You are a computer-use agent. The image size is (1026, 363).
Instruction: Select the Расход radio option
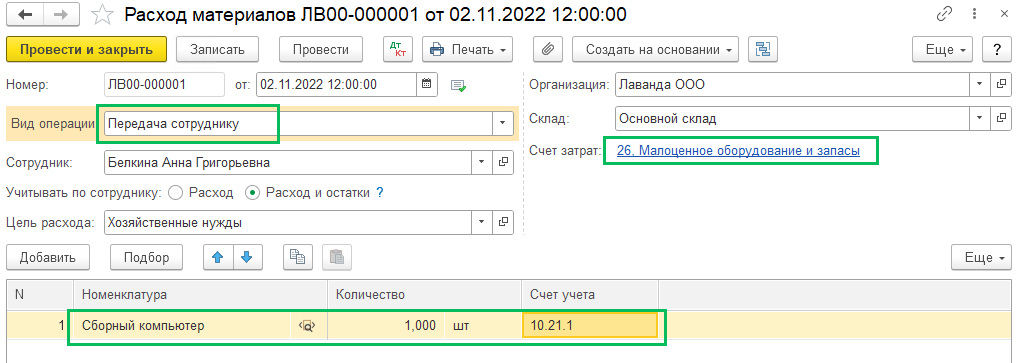click(x=175, y=193)
